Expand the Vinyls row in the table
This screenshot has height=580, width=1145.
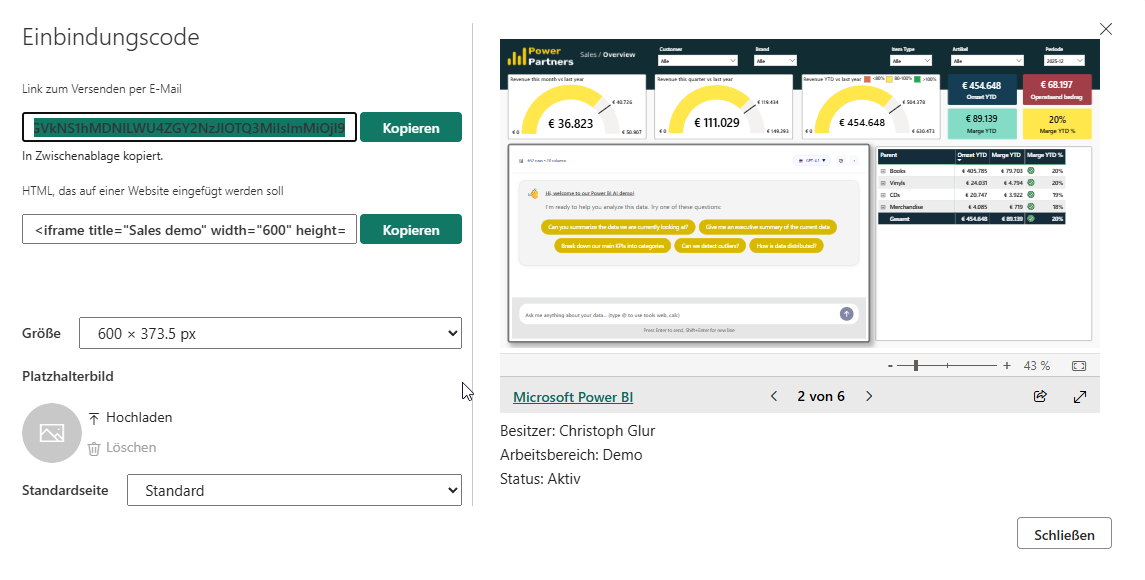(x=883, y=183)
